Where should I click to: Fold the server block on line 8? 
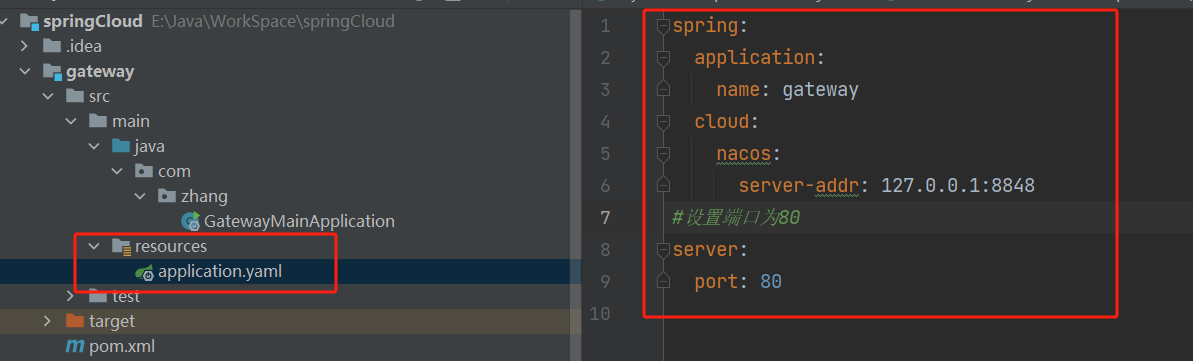(663, 250)
